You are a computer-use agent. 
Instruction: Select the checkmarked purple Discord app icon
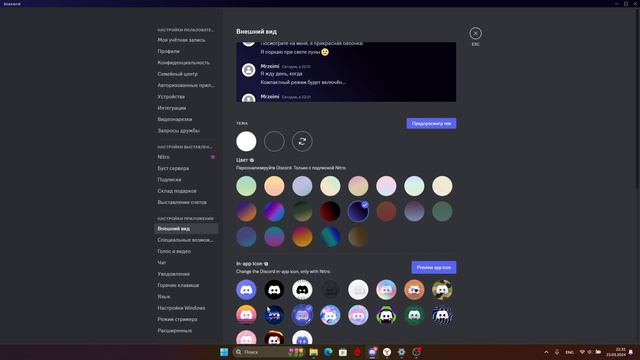coord(302,315)
